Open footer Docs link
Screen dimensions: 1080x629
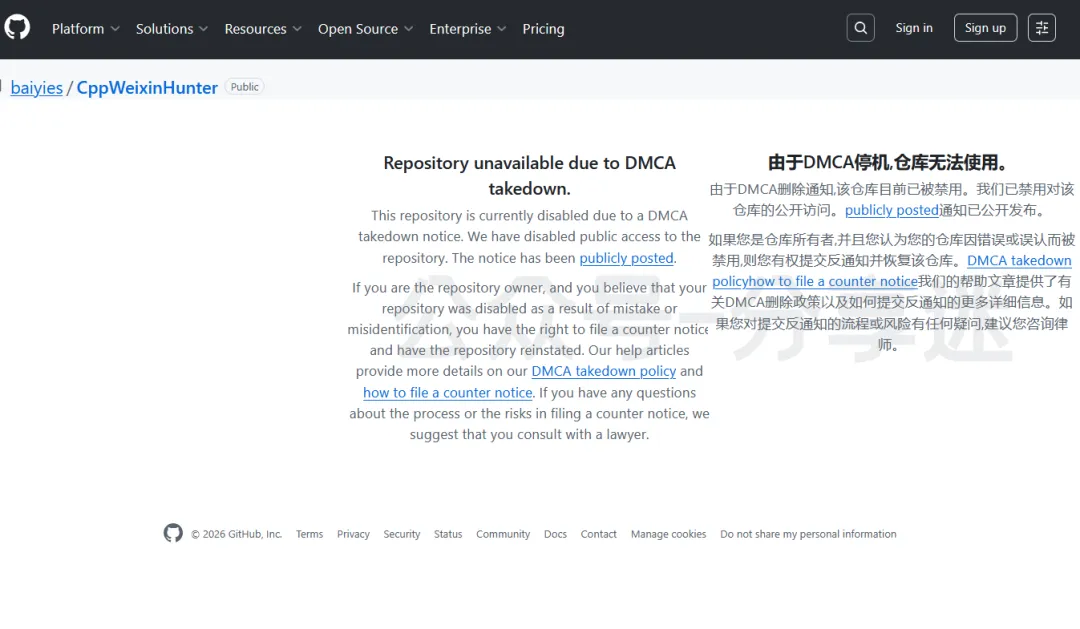pyautogui.click(x=555, y=534)
